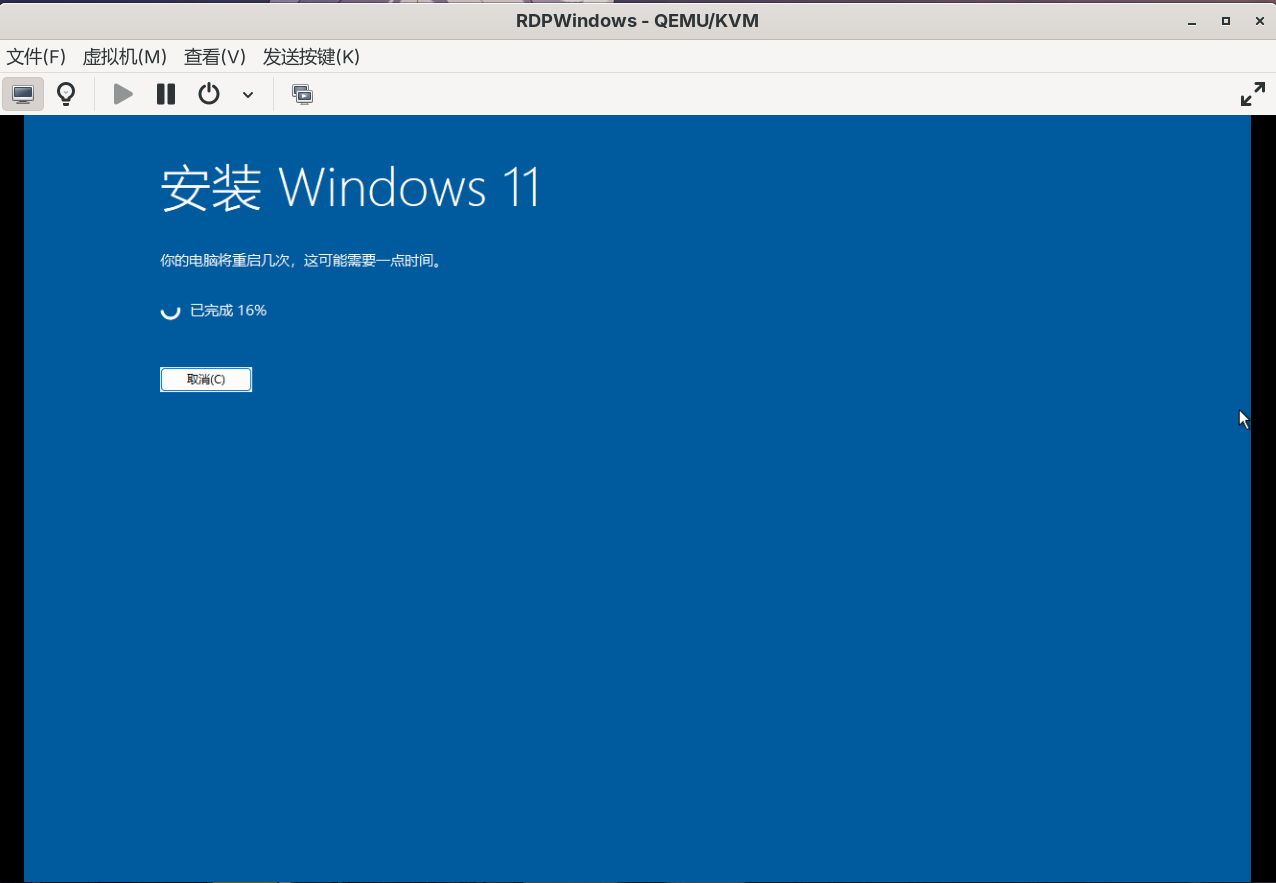Viewport: 1276px width, 883px height.
Task: Pause the virtual machine
Action: (166, 94)
